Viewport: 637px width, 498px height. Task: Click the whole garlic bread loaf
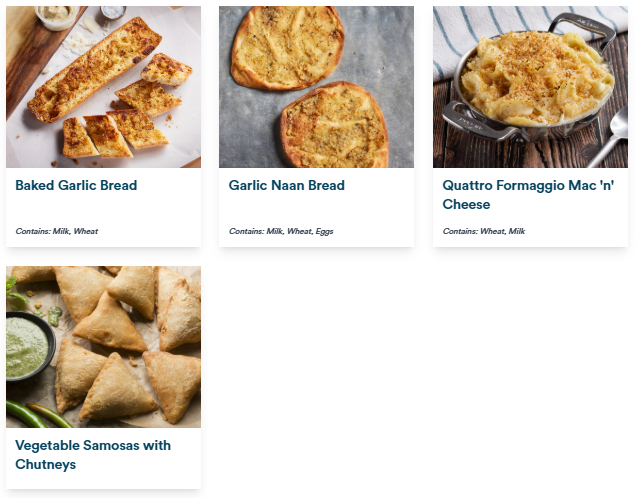click(95, 69)
